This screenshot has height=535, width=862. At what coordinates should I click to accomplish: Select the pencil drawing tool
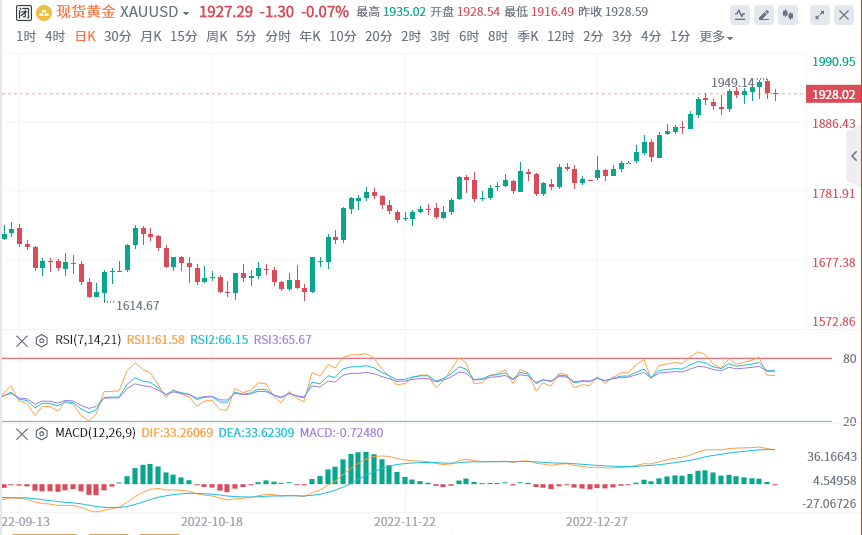[764, 14]
